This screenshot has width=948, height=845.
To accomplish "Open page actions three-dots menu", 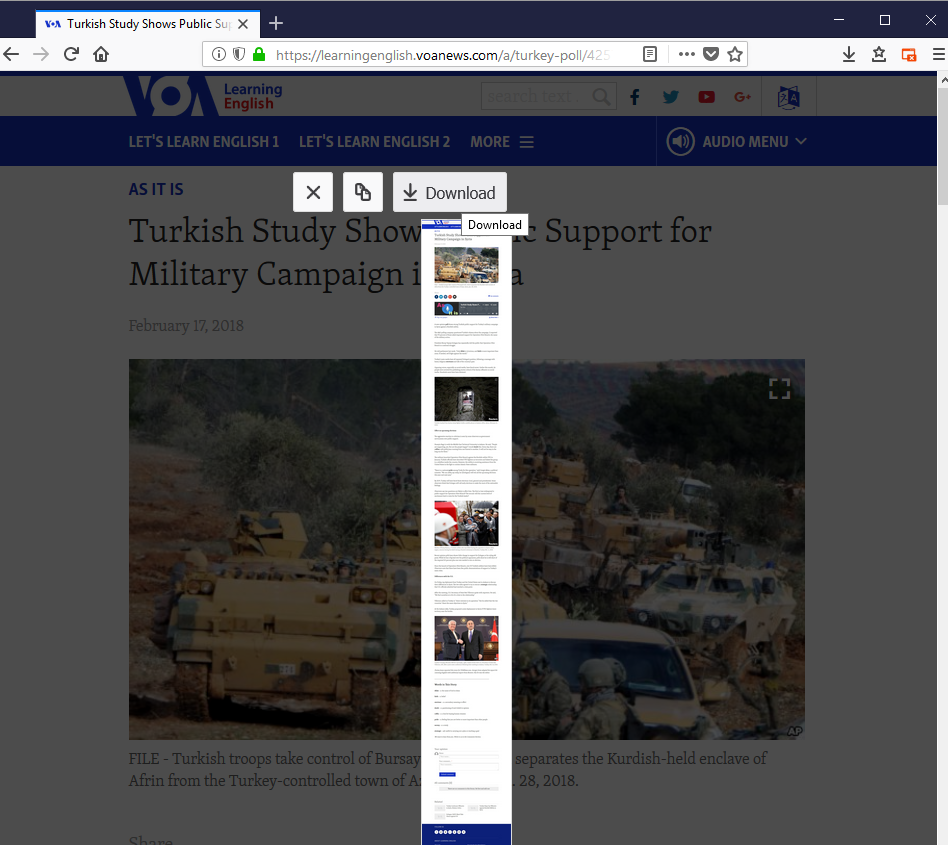I will click(x=686, y=55).
